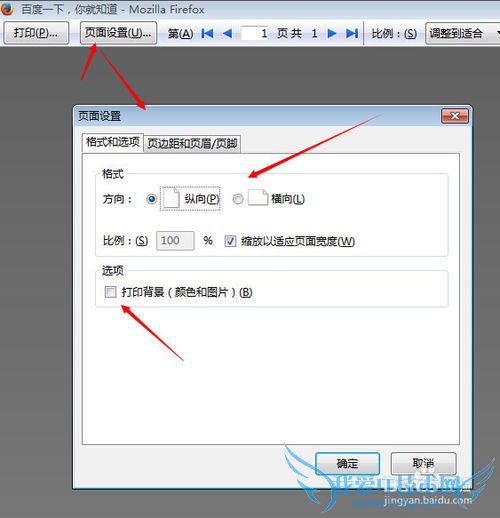
Task: Open the 调整到适合 scale dropdown
Action: tap(463, 33)
